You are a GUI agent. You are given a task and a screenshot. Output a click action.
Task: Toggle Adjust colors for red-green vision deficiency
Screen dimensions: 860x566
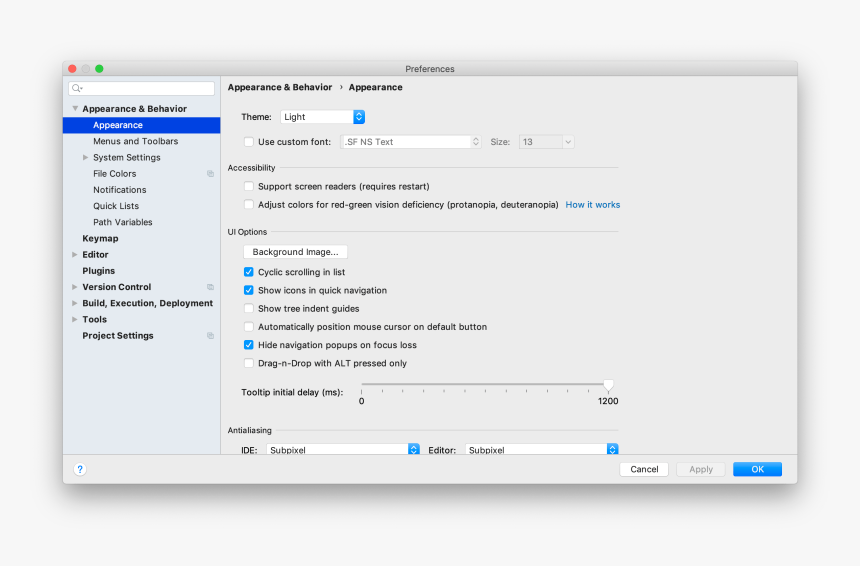tap(249, 205)
